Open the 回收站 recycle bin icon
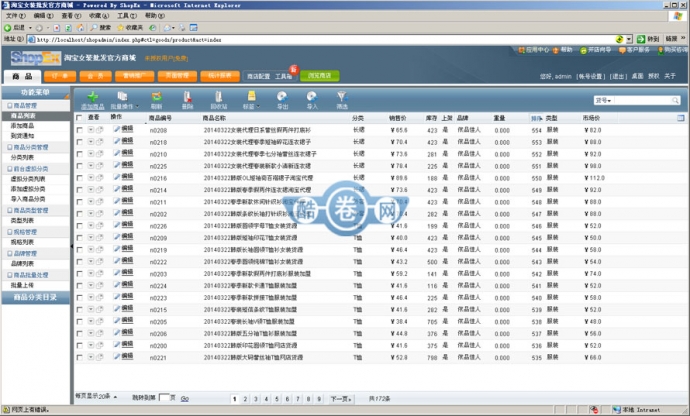Screen dimensions: 690x416 218,101
